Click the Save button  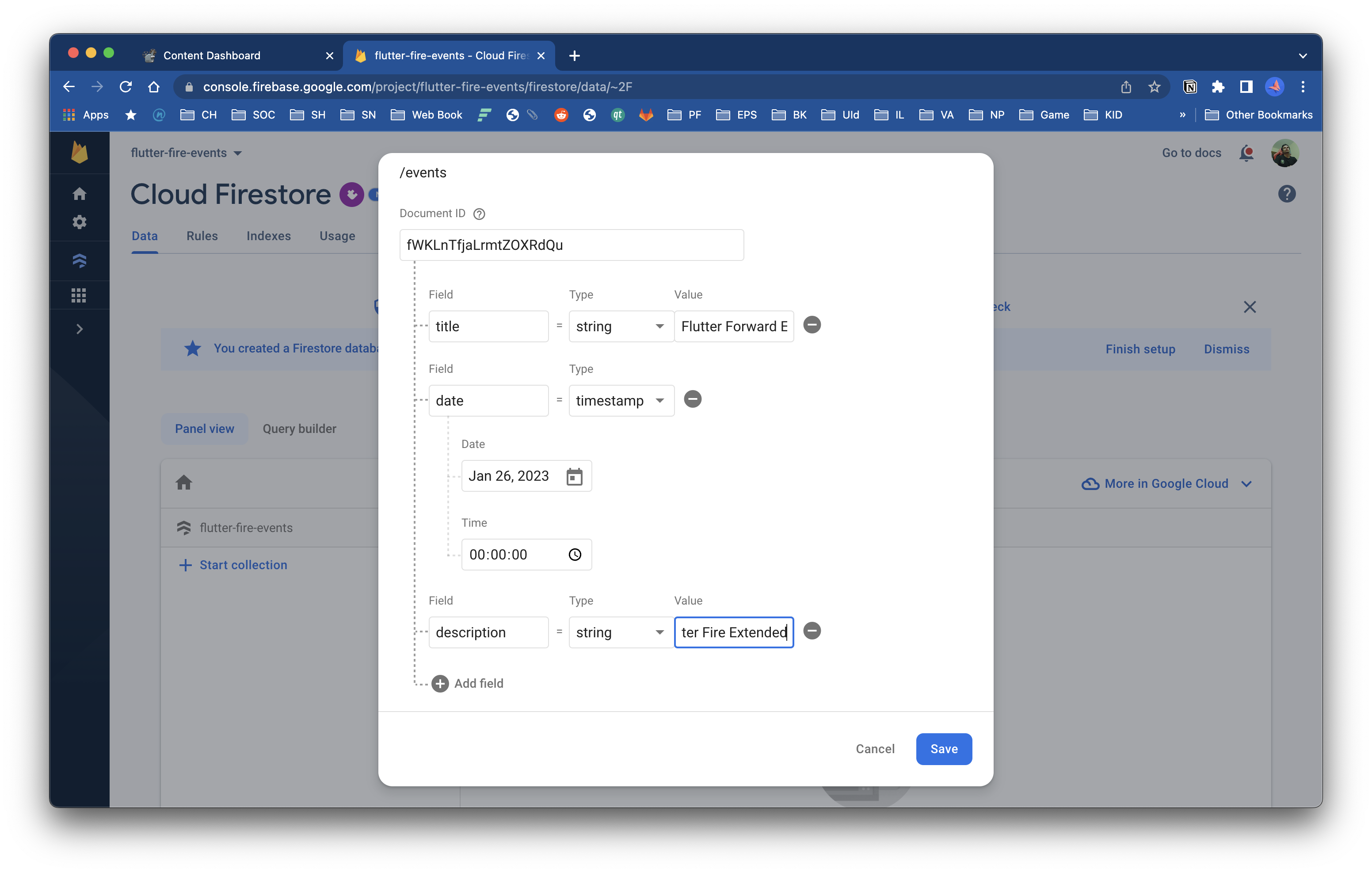tap(944, 749)
